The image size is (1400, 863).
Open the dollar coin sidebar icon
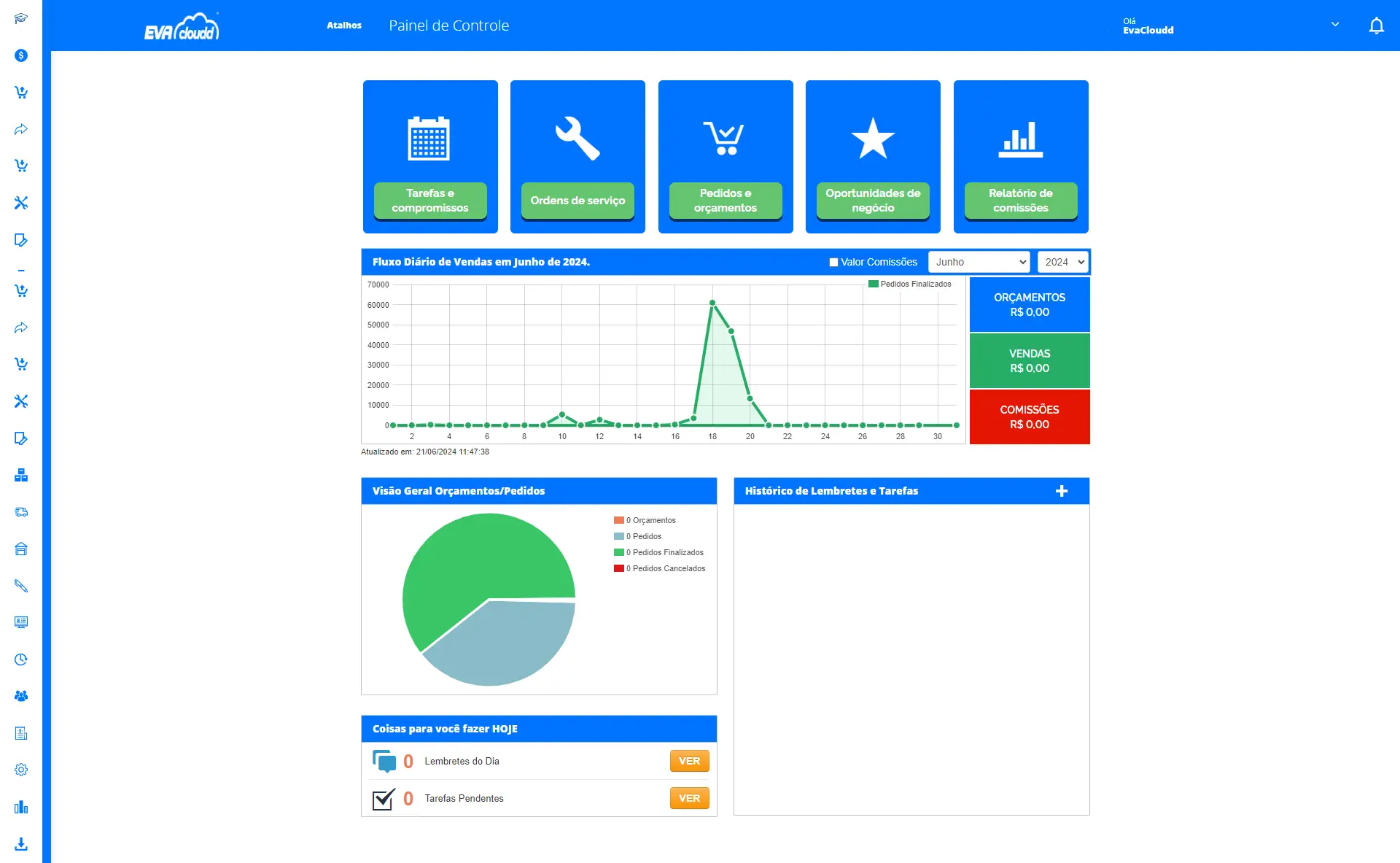[x=21, y=55]
